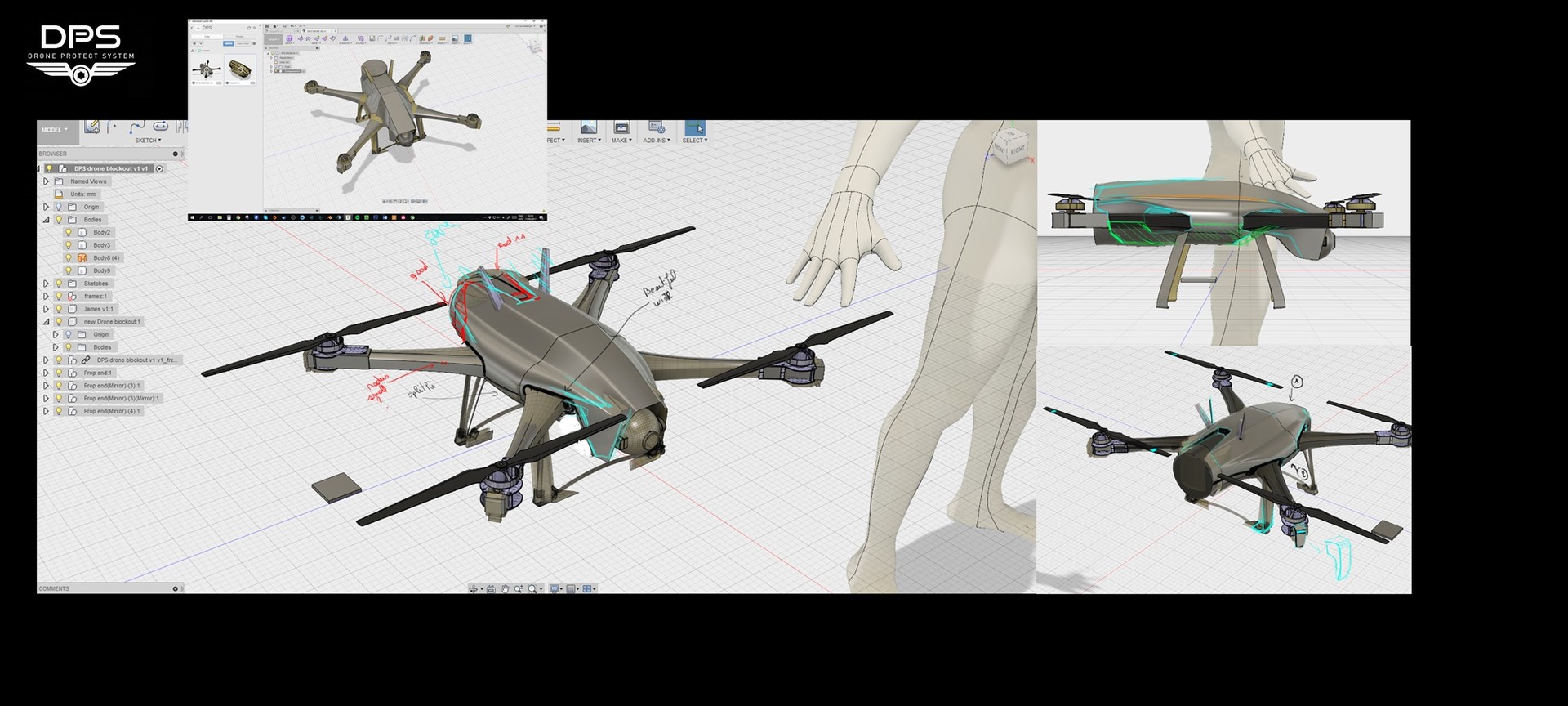The width and height of the screenshot is (1568, 706).
Task: Click the Pan hand icon in navigation bar
Action: 505,588
